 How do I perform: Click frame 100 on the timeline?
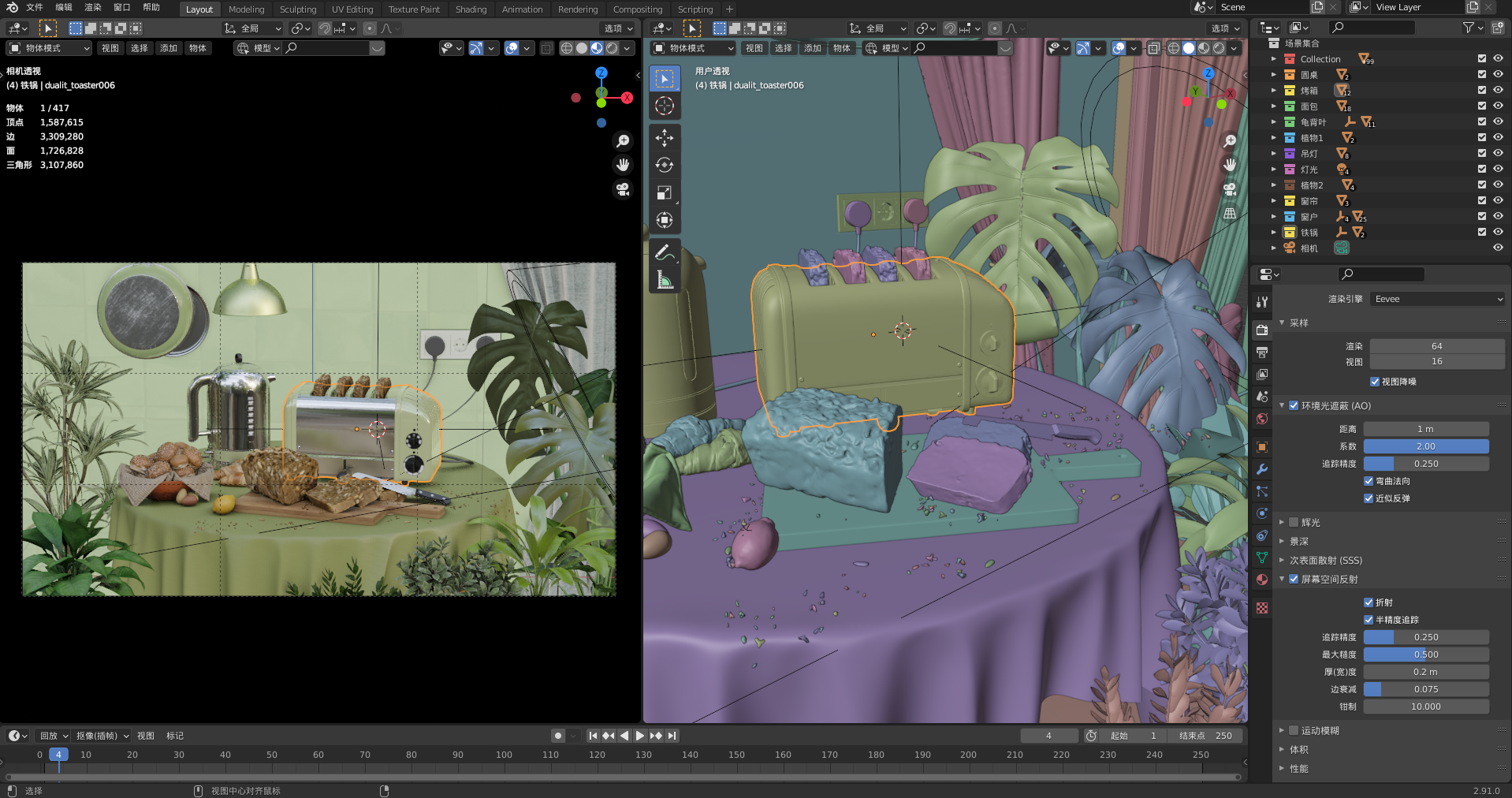point(504,755)
